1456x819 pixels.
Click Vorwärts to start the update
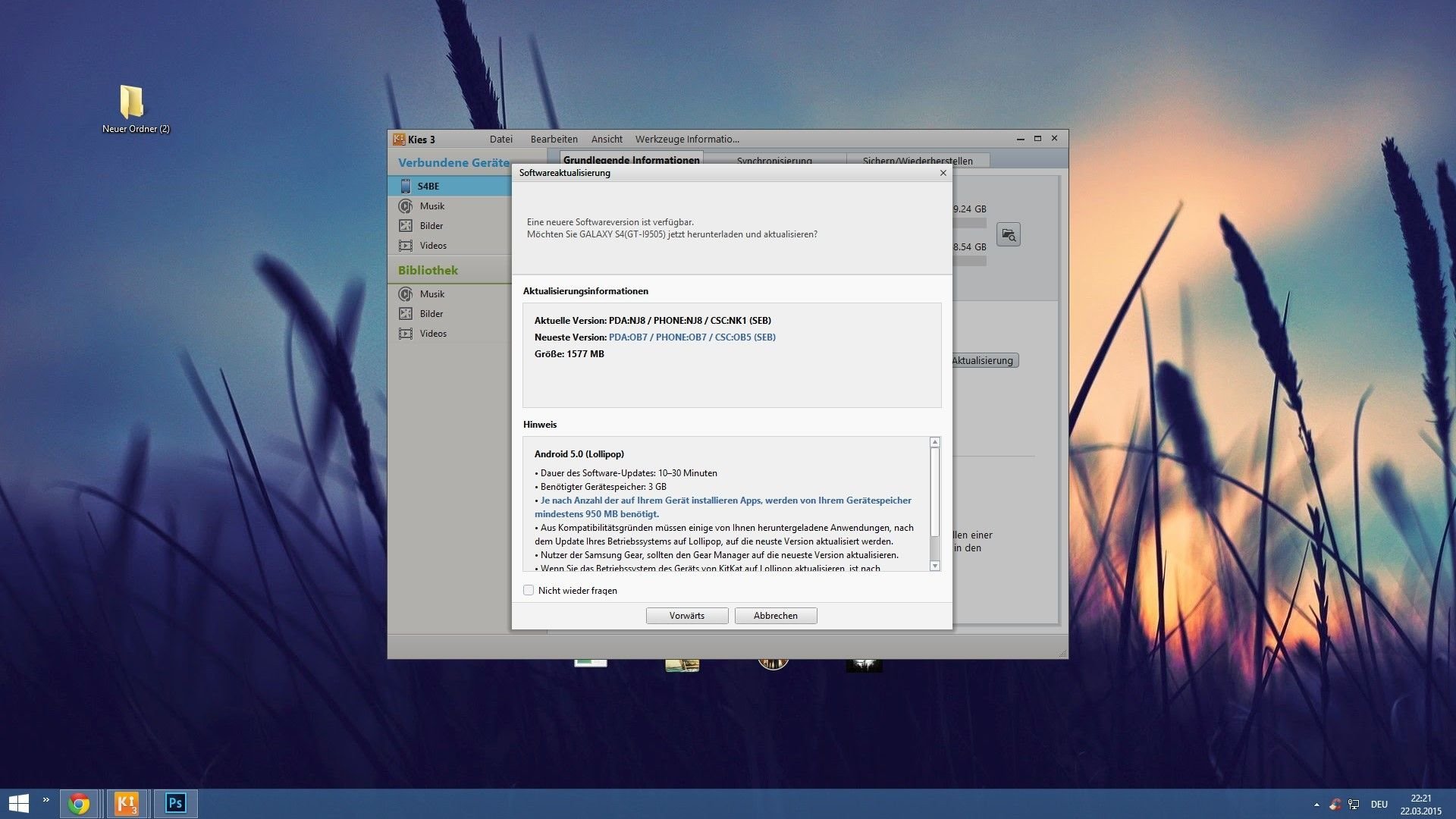[x=687, y=616]
